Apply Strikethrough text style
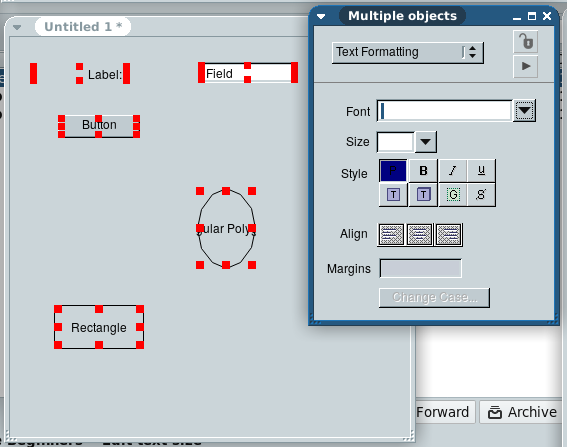The image size is (567, 447). [x=481, y=195]
